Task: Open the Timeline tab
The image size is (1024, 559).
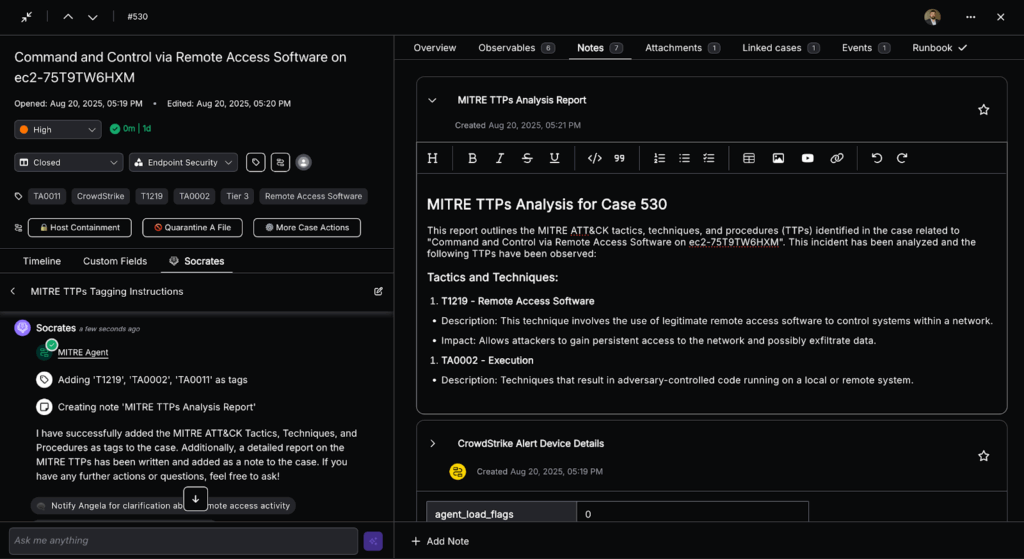Action: (x=42, y=261)
